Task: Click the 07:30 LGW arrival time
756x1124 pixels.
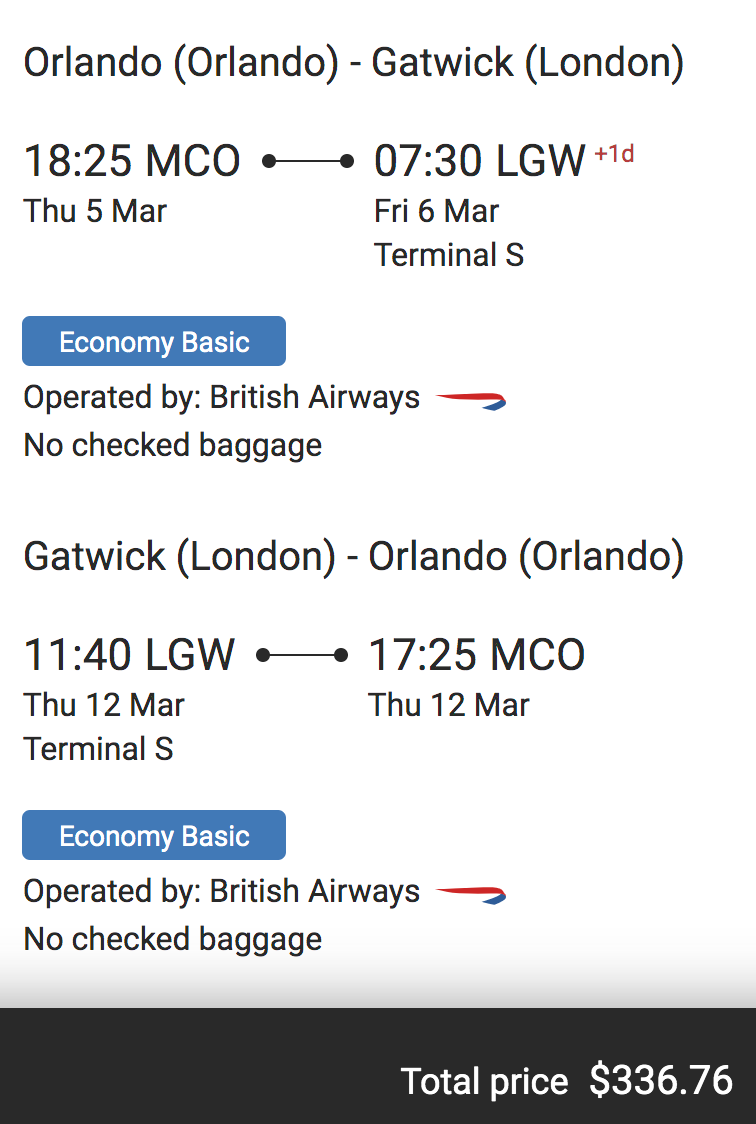Action: coord(479,161)
